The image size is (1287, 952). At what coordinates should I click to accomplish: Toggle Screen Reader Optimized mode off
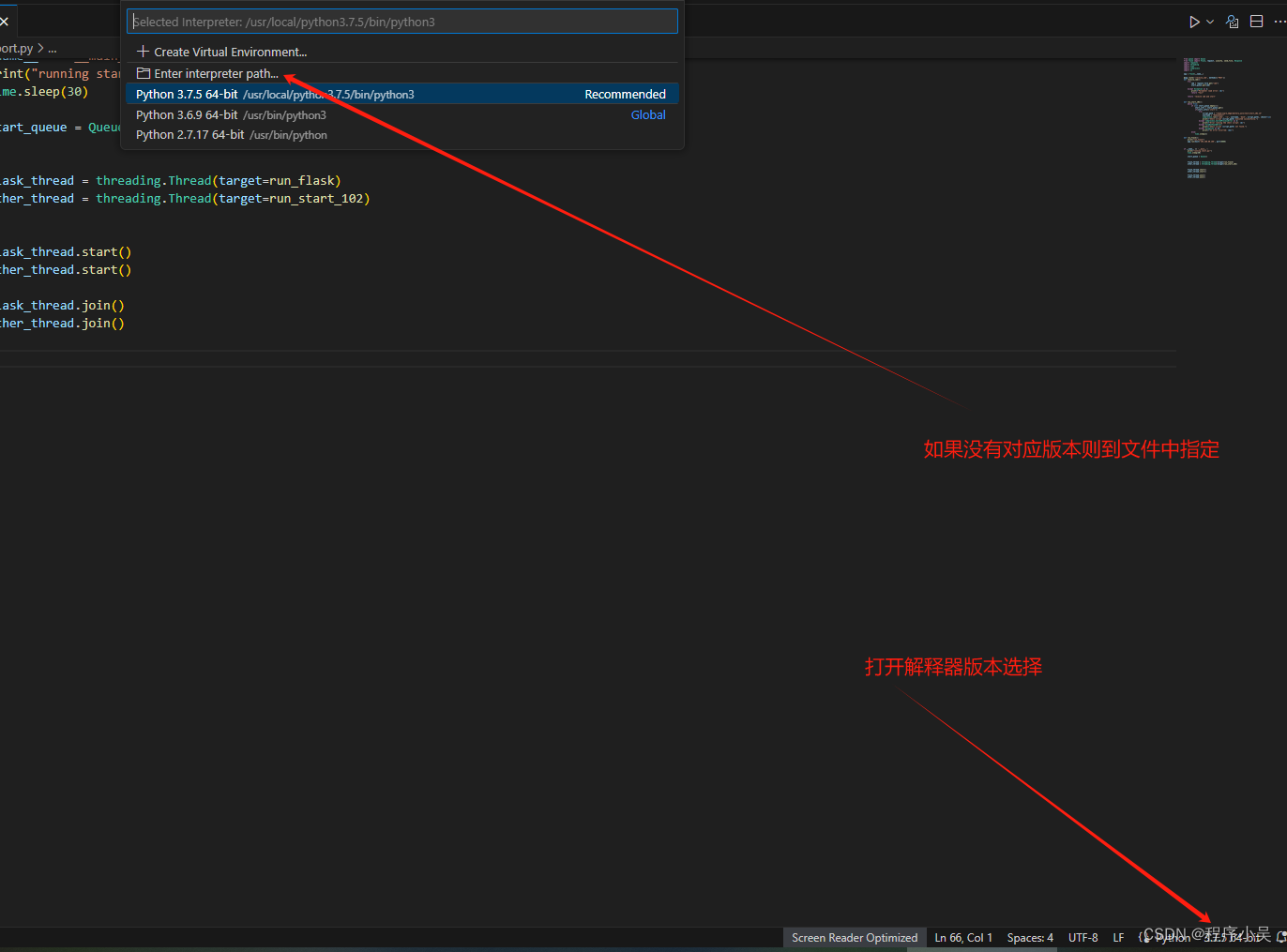854,936
